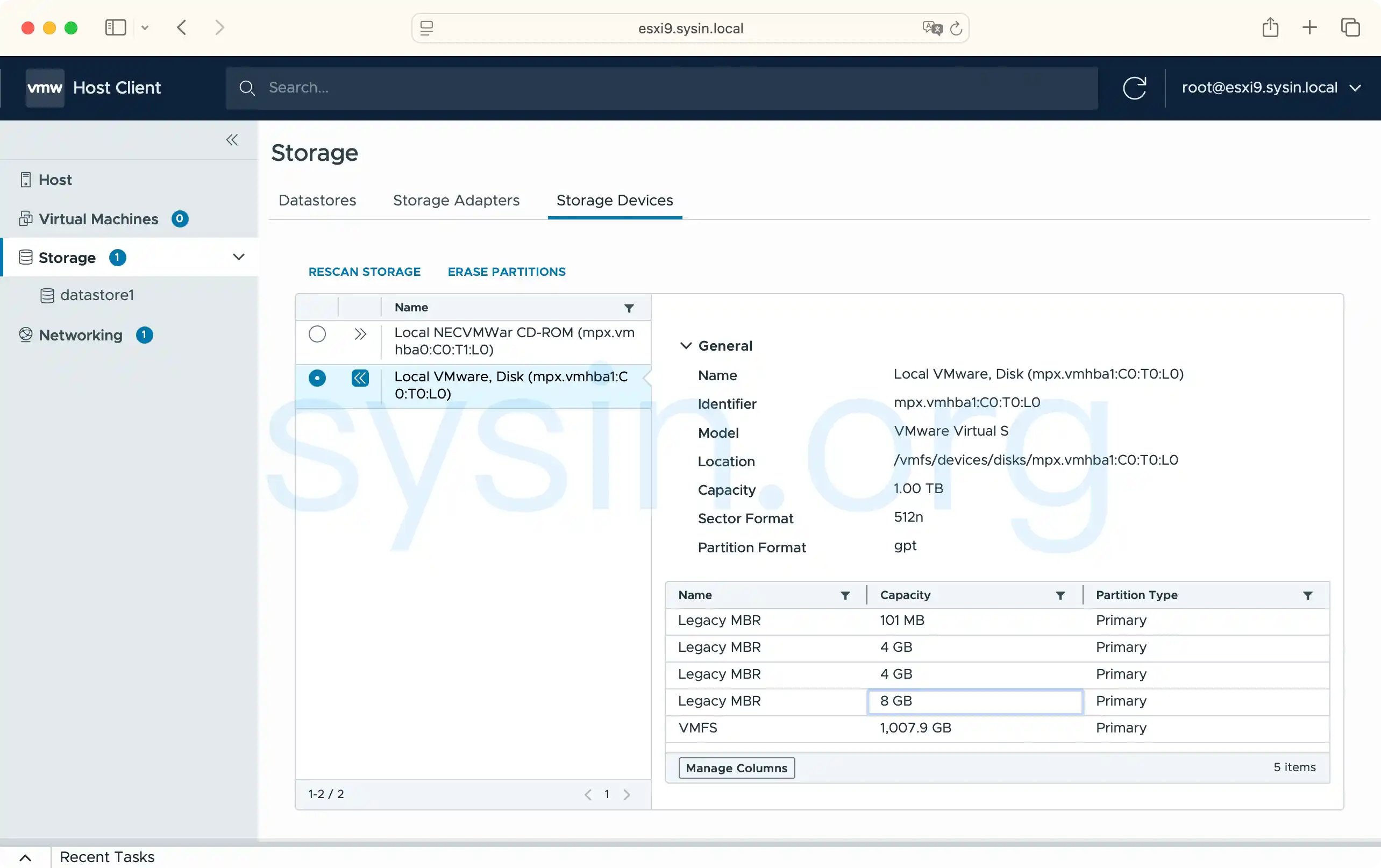
Task: Click the Search input field
Action: (x=661, y=88)
